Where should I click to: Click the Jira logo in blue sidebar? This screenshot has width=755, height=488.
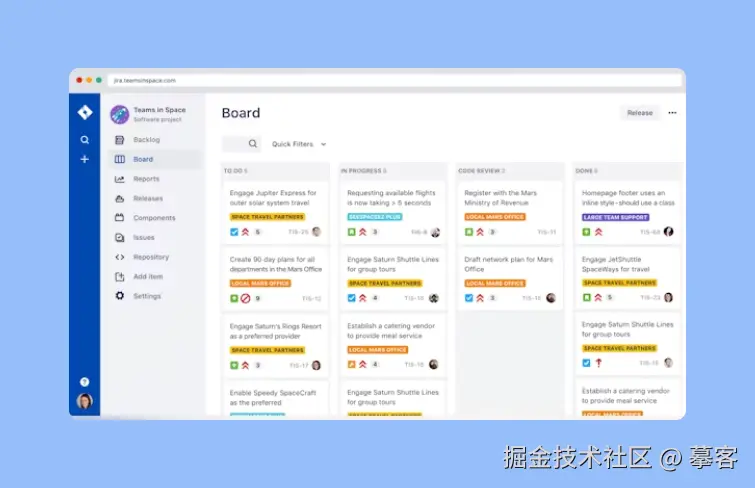click(x=85, y=112)
